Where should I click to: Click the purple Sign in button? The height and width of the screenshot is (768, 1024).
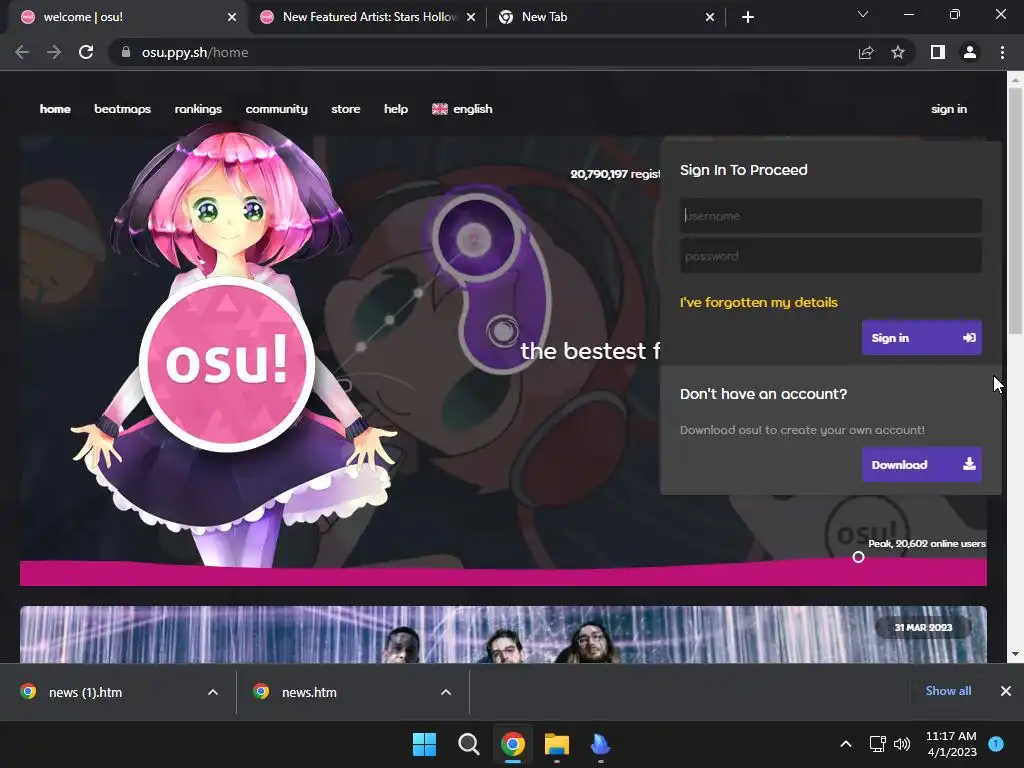click(x=921, y=338)
